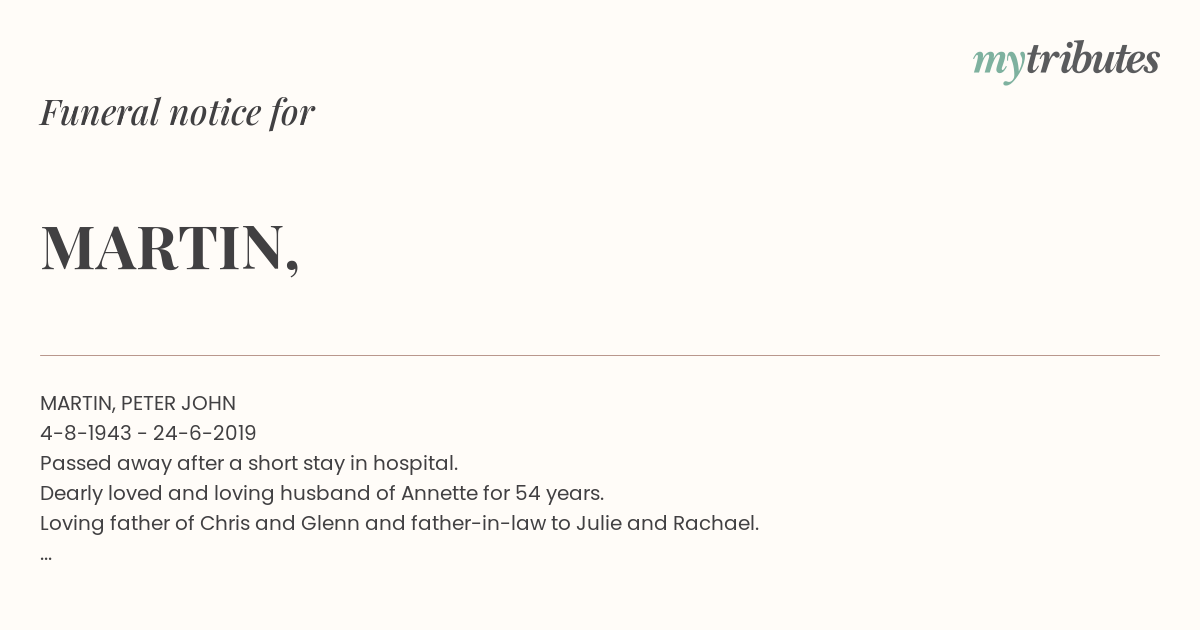This screenshot has width=1200, height=630.
Task: Click the words '54 years' in the notice
Action: click(x=559, y=493)
